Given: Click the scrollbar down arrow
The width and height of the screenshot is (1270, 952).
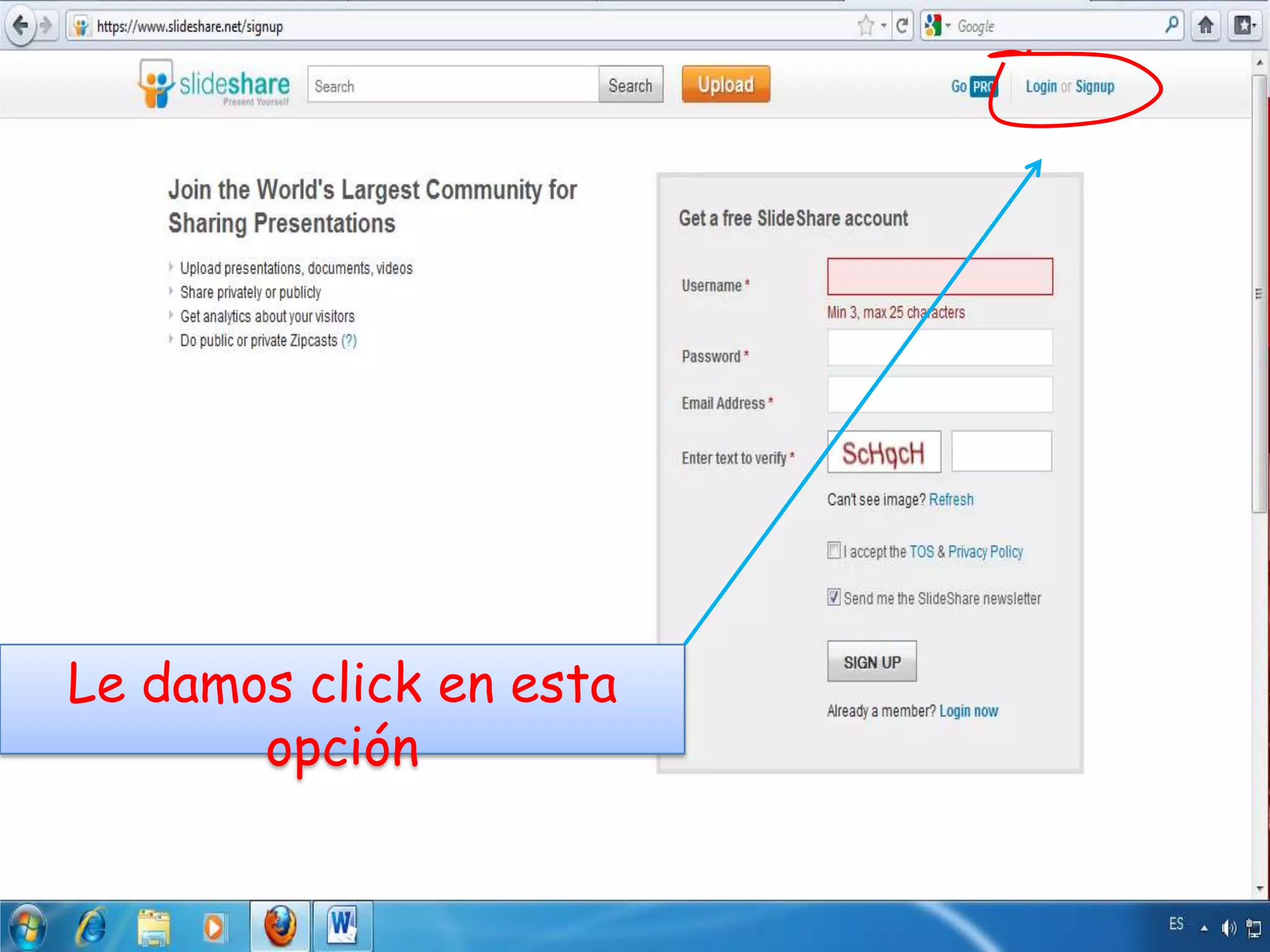Looking at the screenshot, I should [1259, 888].
